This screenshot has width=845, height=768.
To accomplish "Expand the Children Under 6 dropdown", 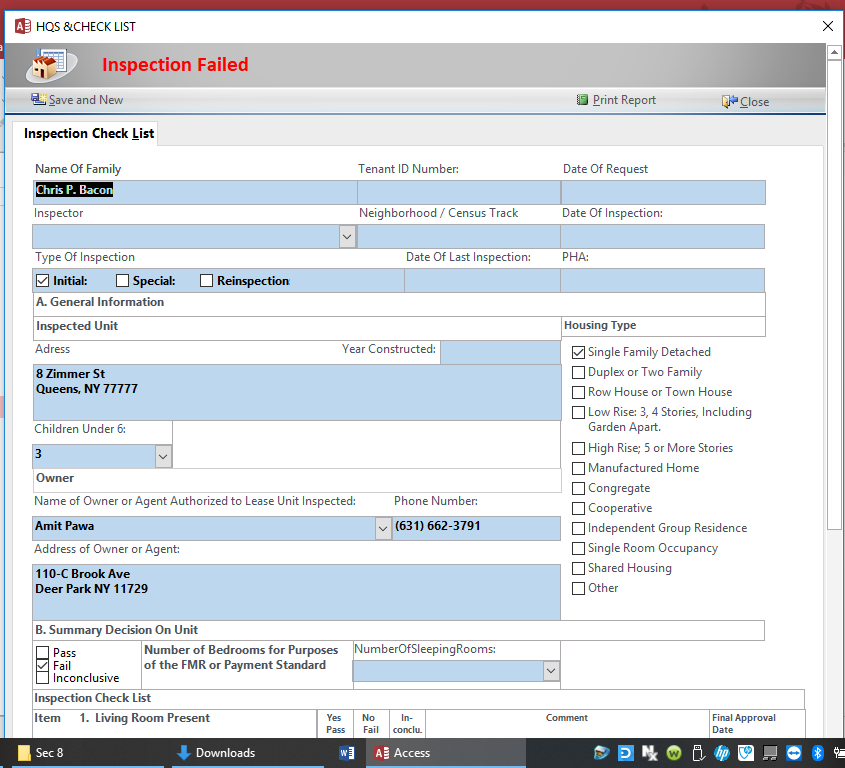I will click(x=163, y=456).
